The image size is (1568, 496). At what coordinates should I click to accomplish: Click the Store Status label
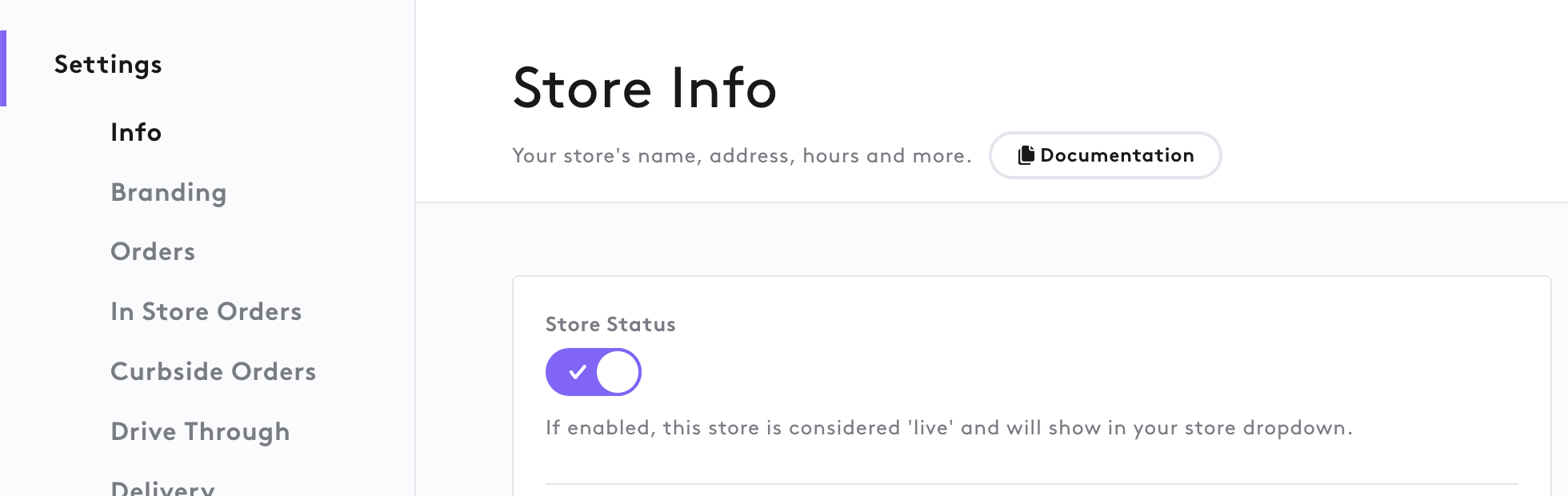click(x=610, y=325)
